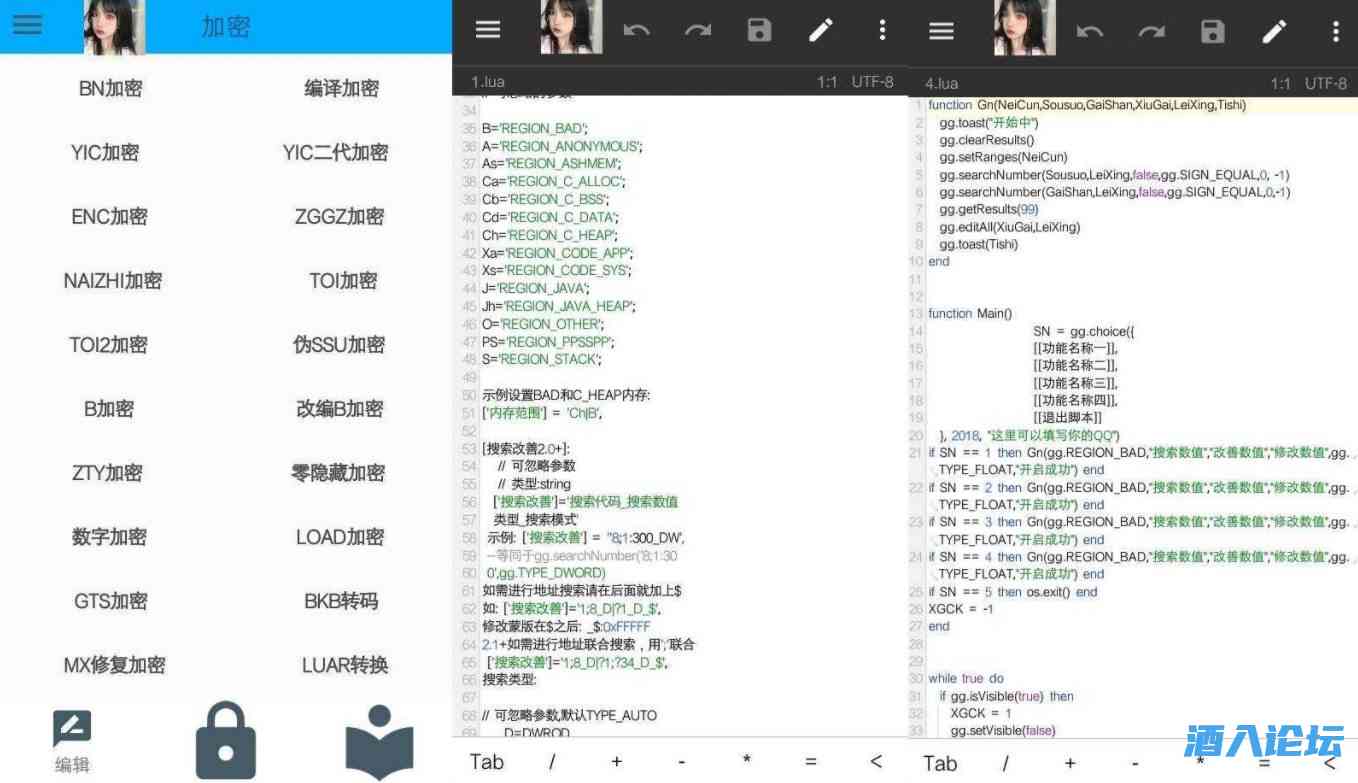Viewport: 1358px width, 783px height.
Task: Tap the book reader icon at the bottom
Action: click(x=379, y=742)
